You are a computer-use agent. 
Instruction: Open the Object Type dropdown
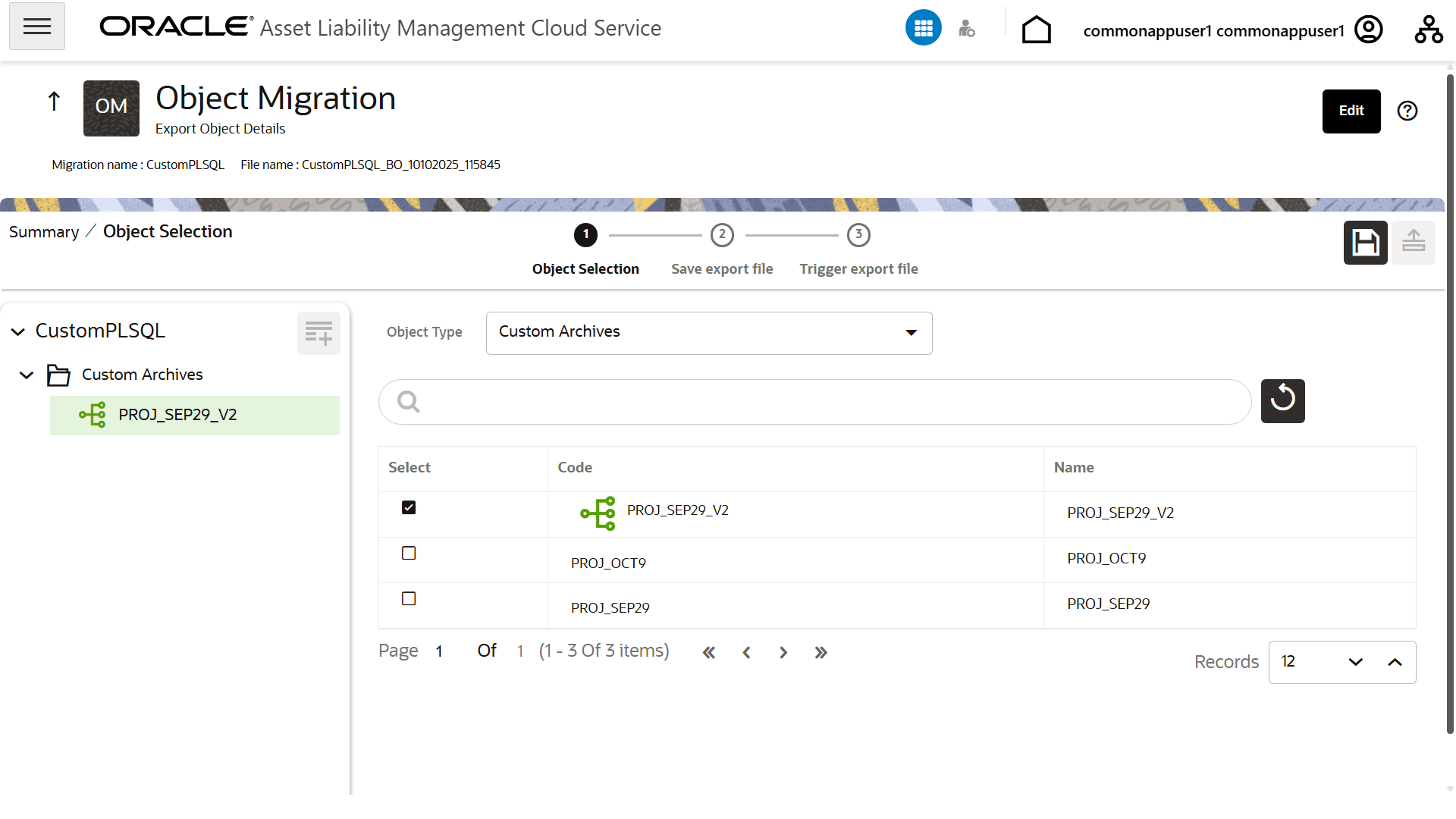click(x=708, y=332)
